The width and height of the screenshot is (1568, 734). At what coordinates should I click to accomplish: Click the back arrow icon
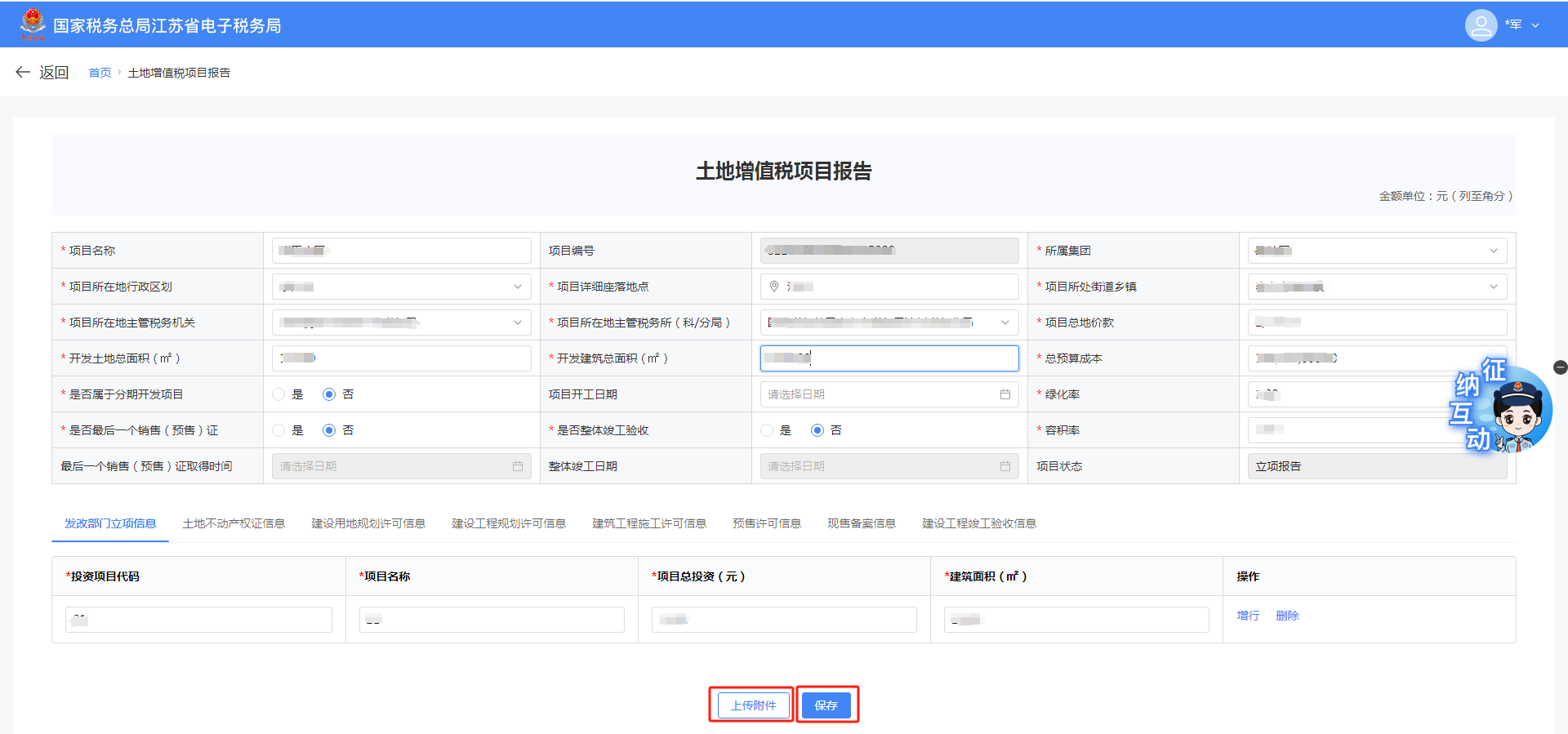(23, 73)
